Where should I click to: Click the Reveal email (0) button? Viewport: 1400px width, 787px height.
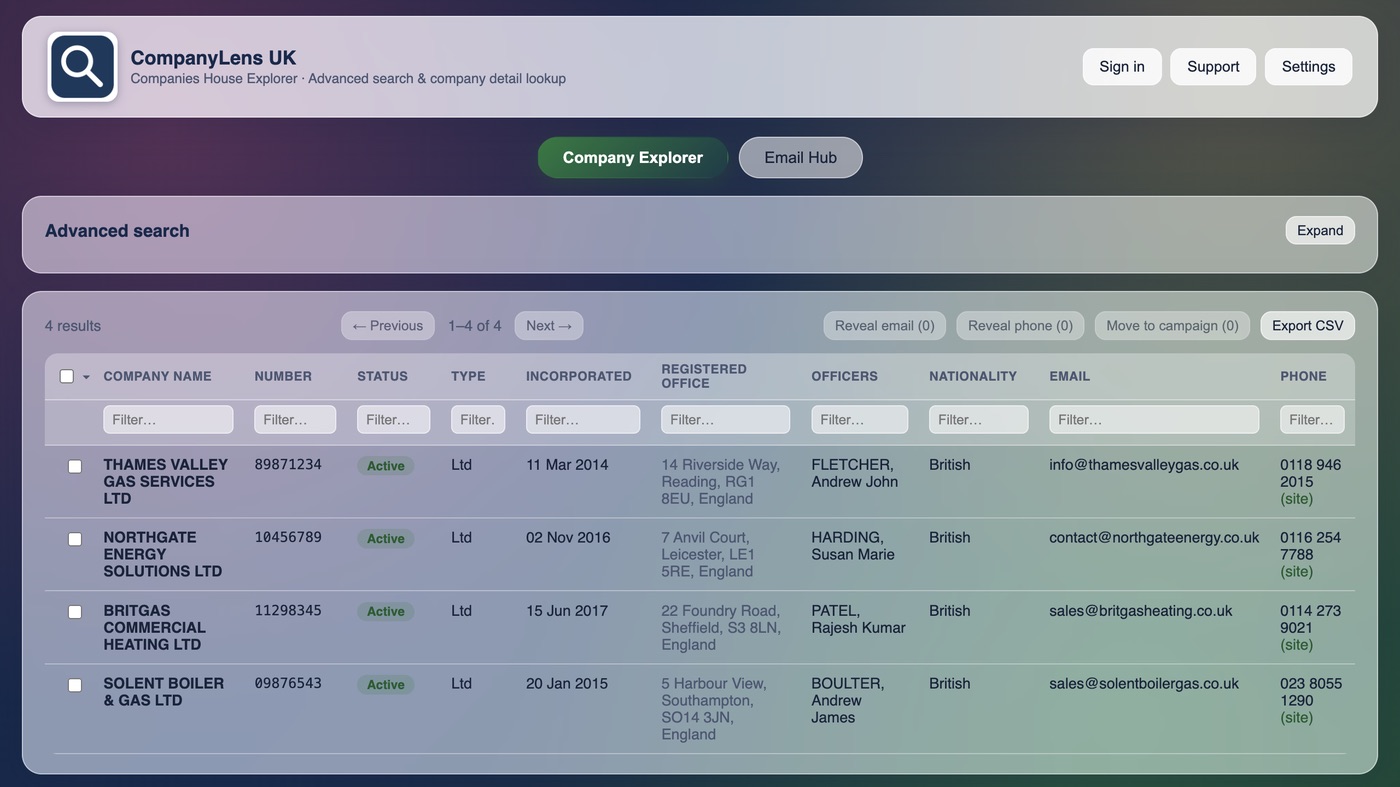[x=885, y=326]
